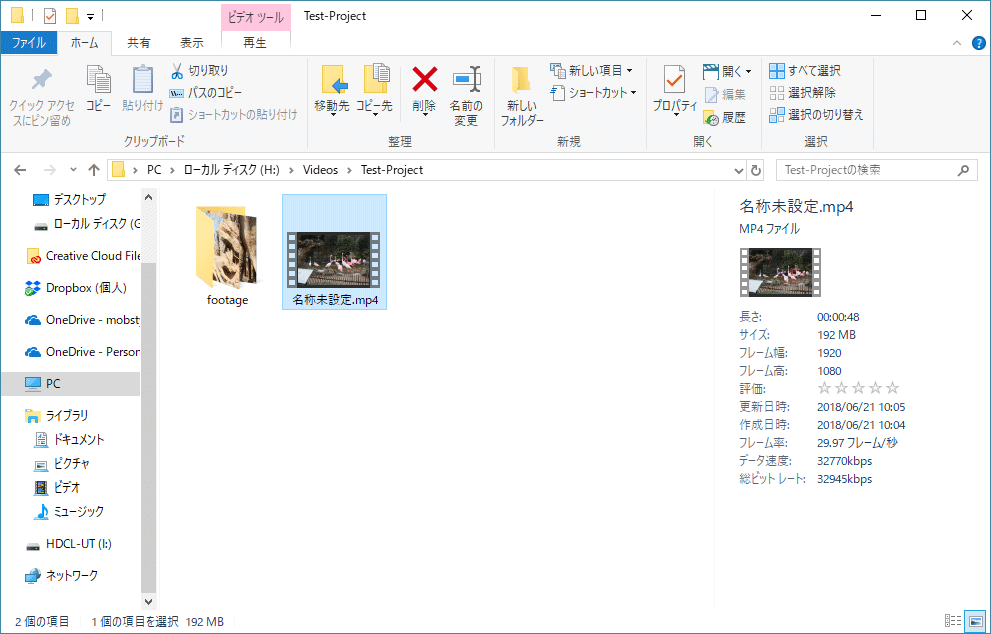This screenshot has width=991, height=634.
Task: Click PC in the address bar
Action: [x=154, y=170]
